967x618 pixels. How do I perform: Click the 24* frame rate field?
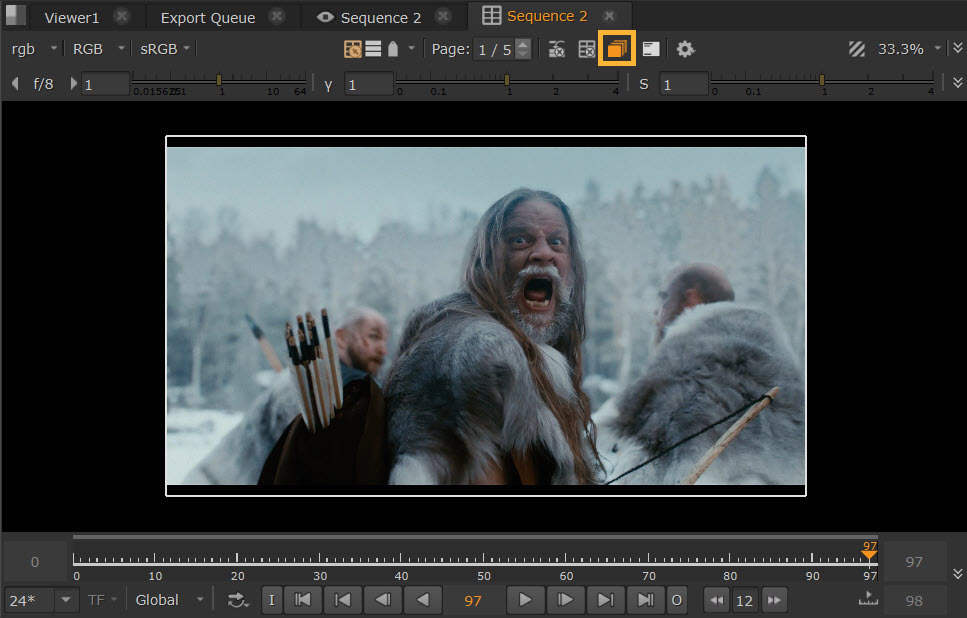[x=30, y=600]
